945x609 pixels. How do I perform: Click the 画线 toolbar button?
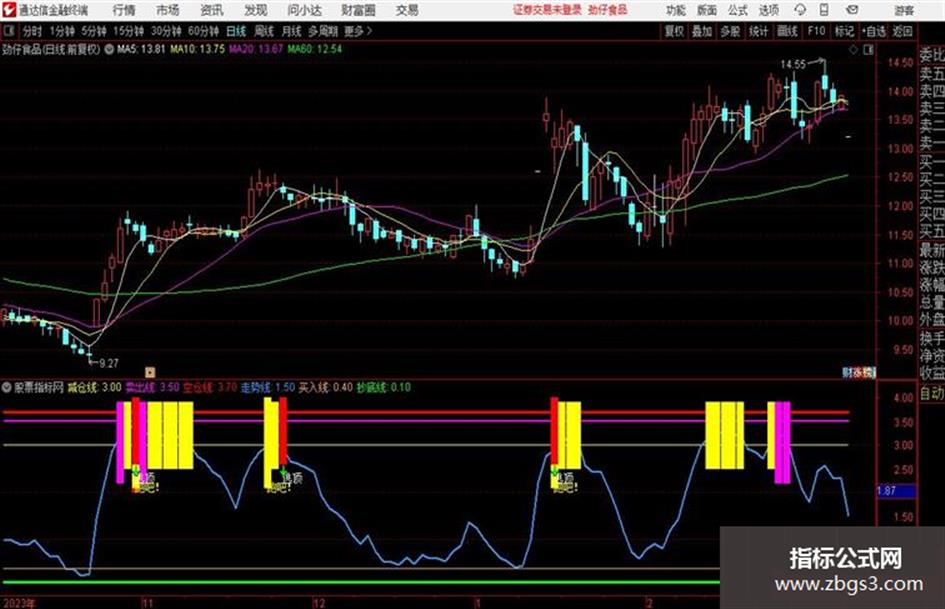click(787, 31)
